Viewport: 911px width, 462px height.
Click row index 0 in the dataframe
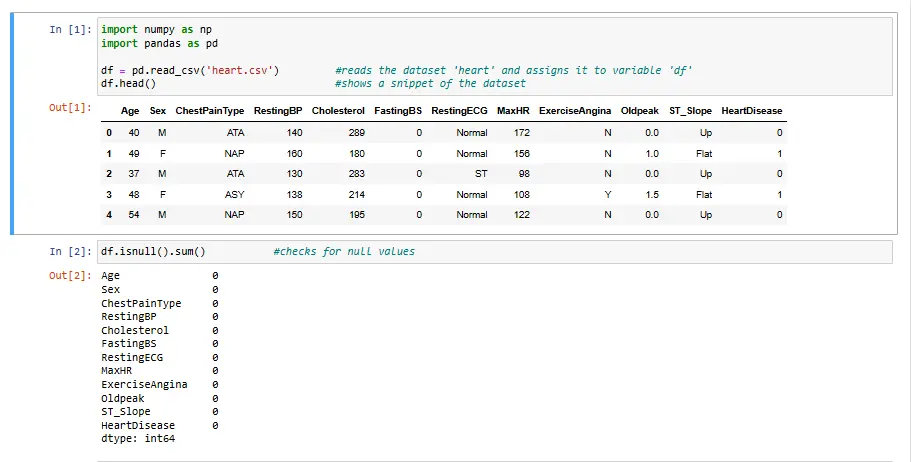109,133
